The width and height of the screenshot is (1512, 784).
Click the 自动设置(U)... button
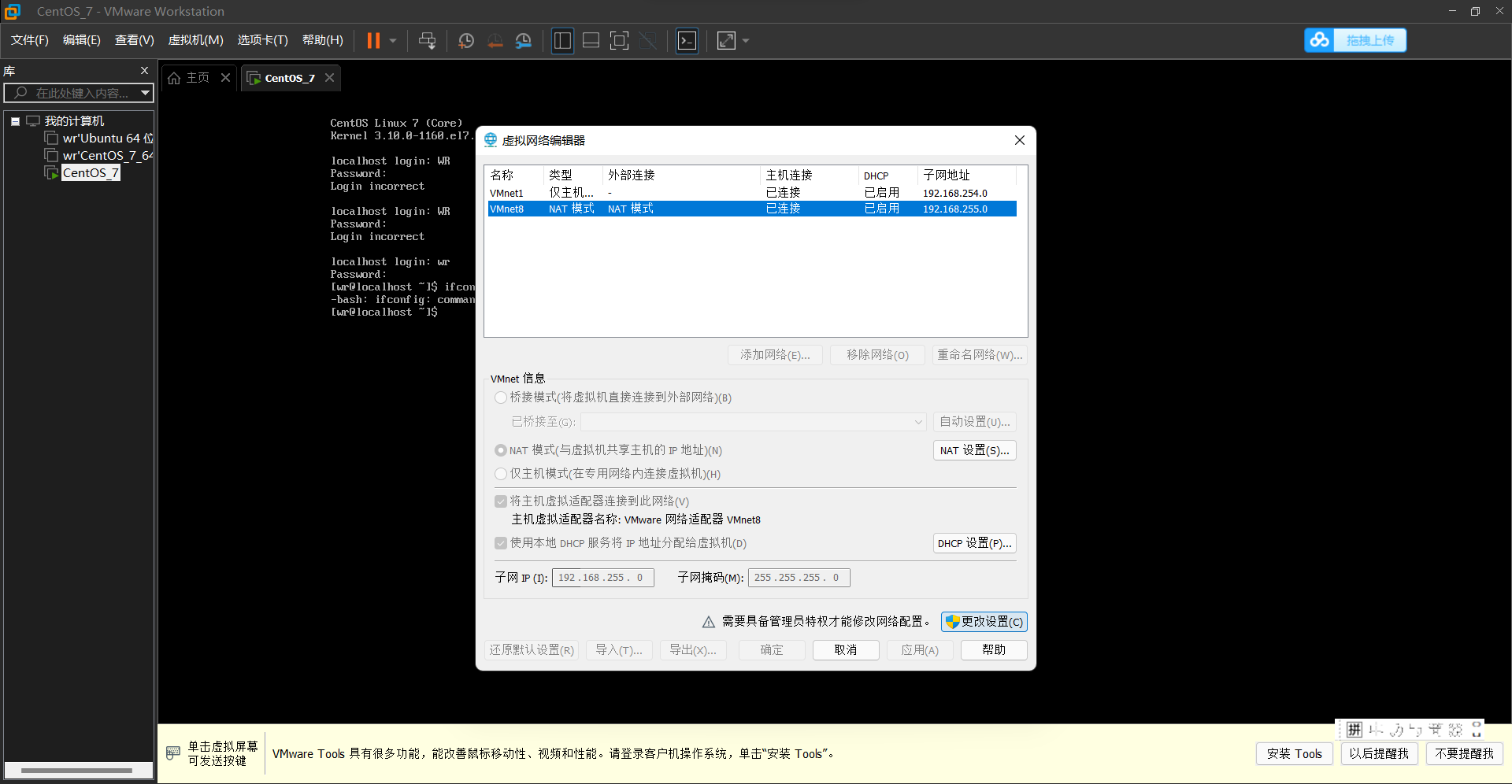(x=975, y=422)
